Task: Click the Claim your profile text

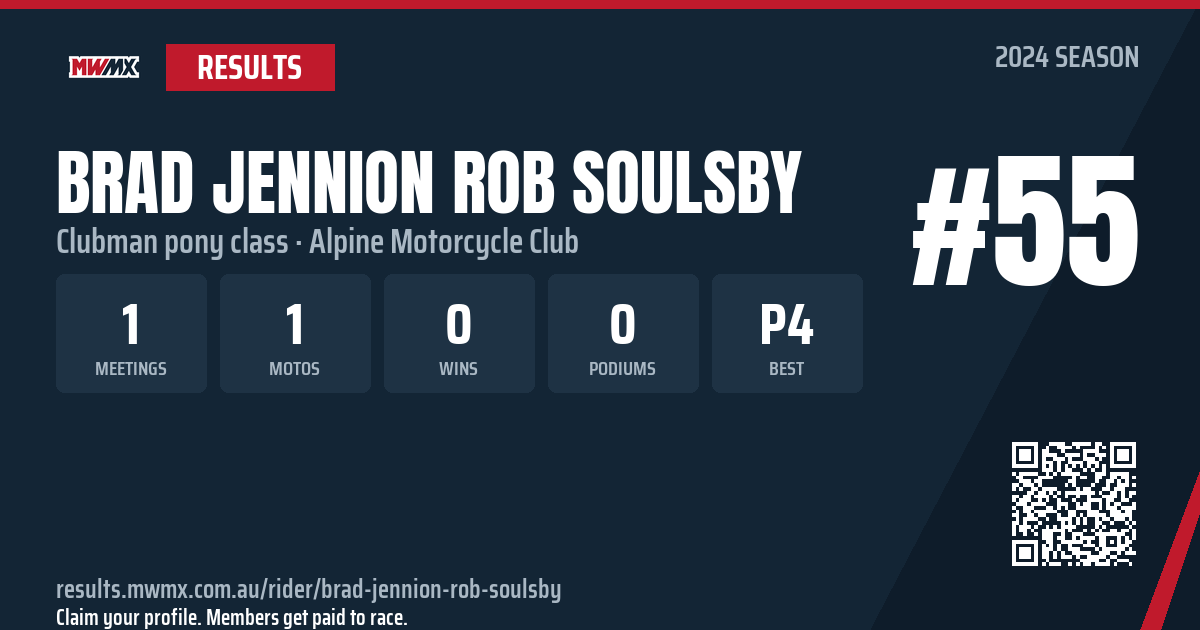Action: 231,617
